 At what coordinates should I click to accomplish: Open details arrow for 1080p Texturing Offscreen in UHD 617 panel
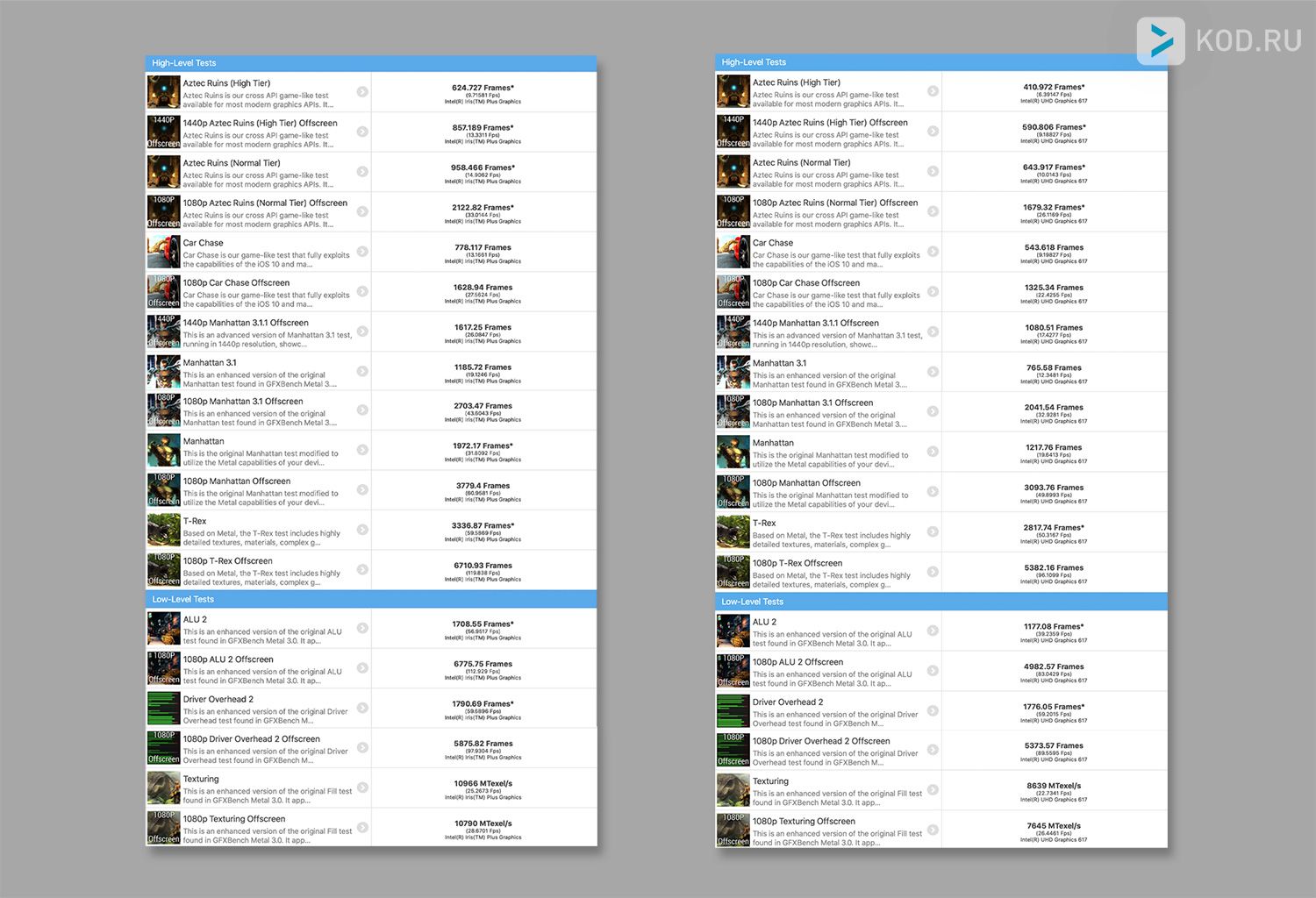(933, 830)
